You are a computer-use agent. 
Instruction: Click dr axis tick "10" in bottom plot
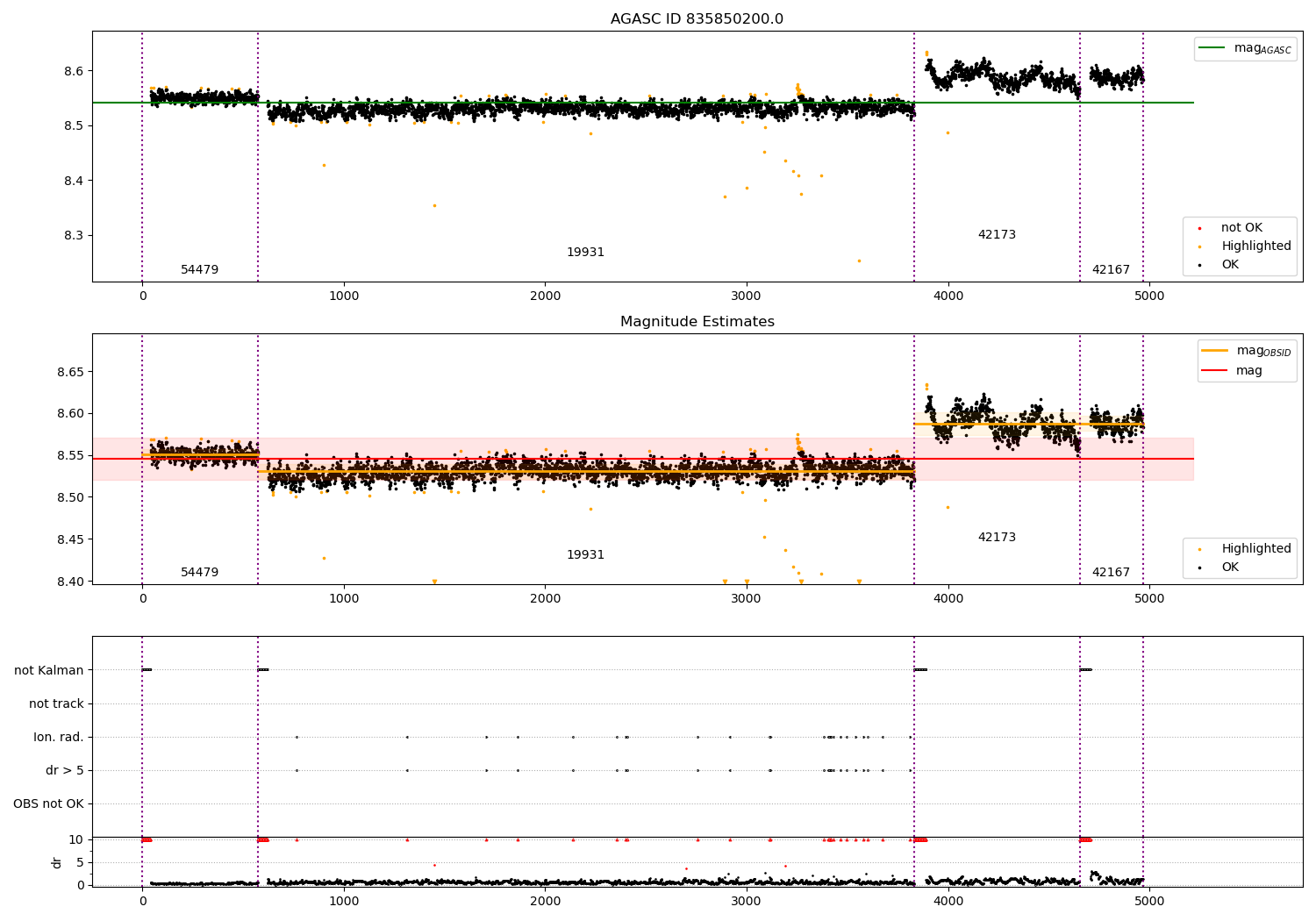76,840
